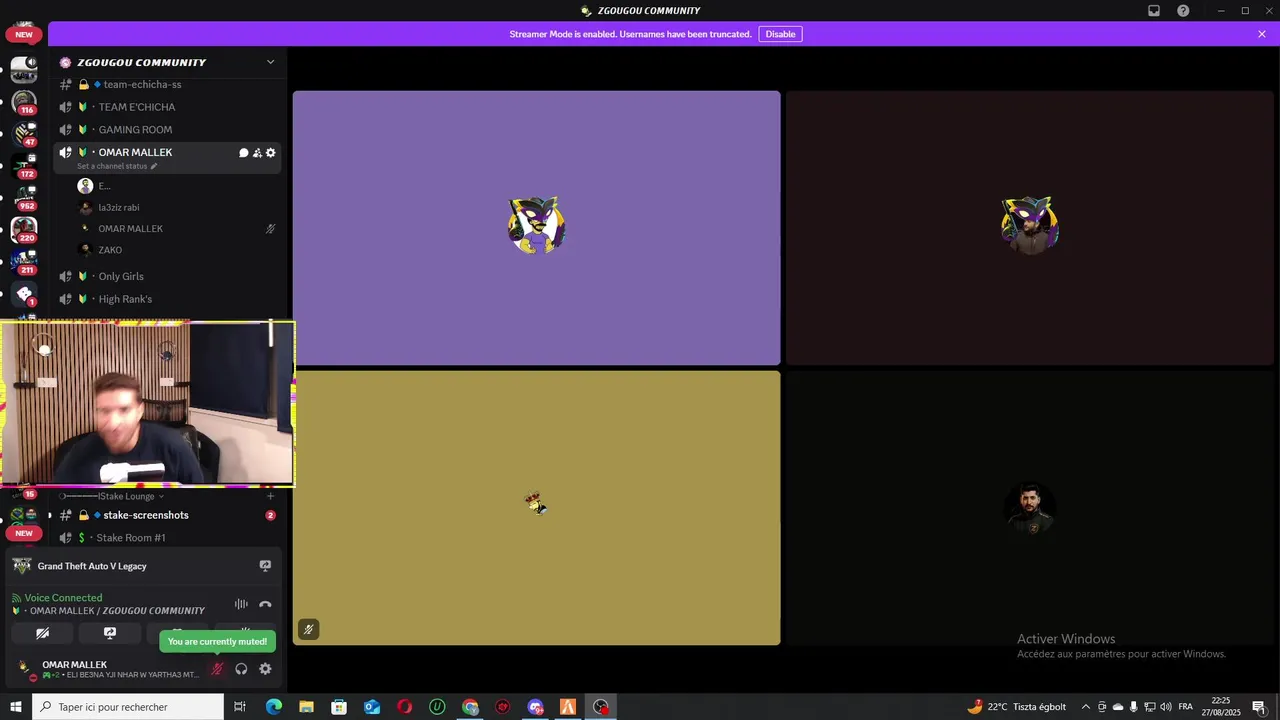Viewport: 1280px width, 720px height.
Task: Open File Explorer from taskbar
Action: pyautogui.click(x=306, y=707)
